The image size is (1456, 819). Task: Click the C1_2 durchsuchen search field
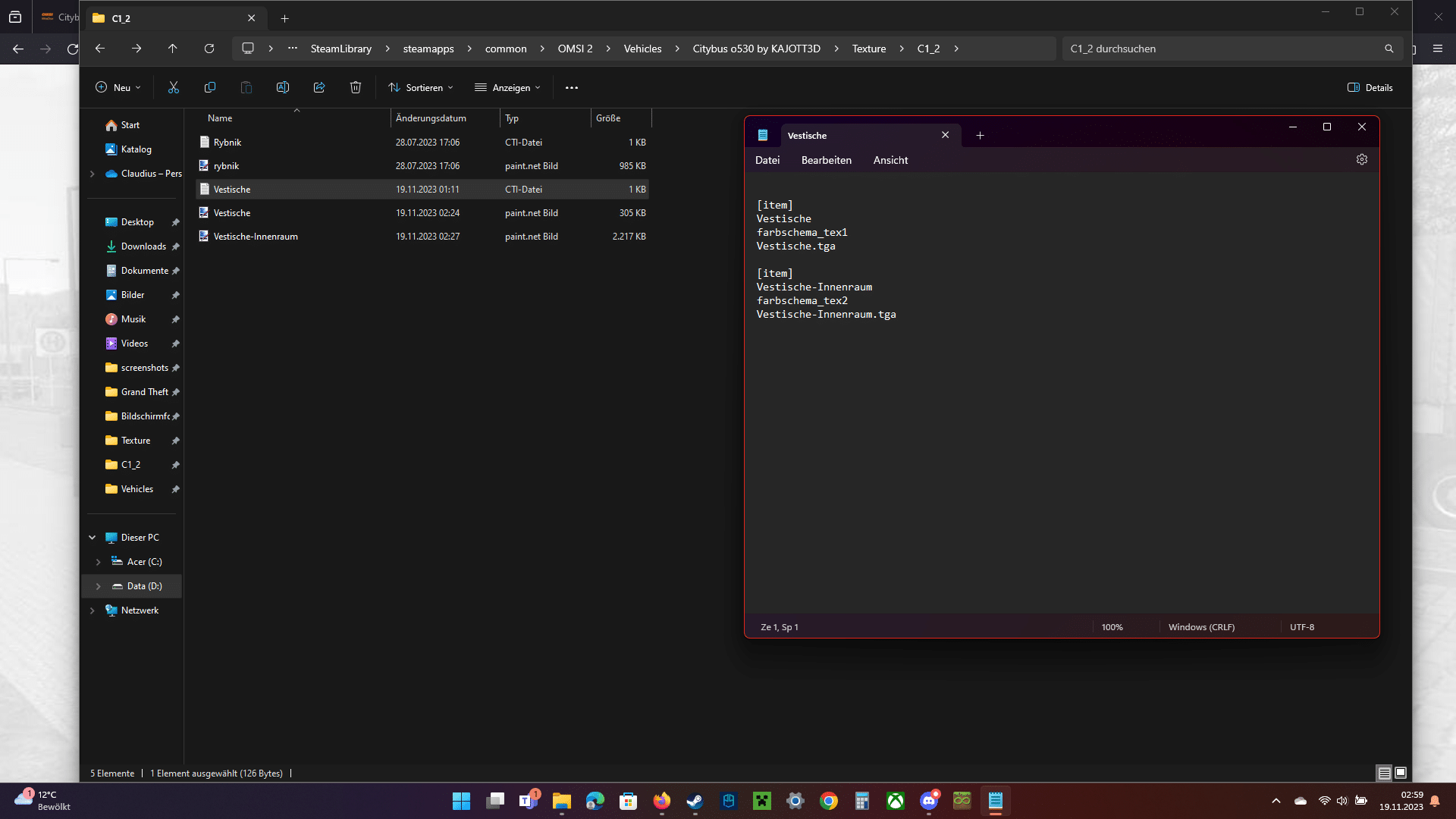coord(1222,49)
